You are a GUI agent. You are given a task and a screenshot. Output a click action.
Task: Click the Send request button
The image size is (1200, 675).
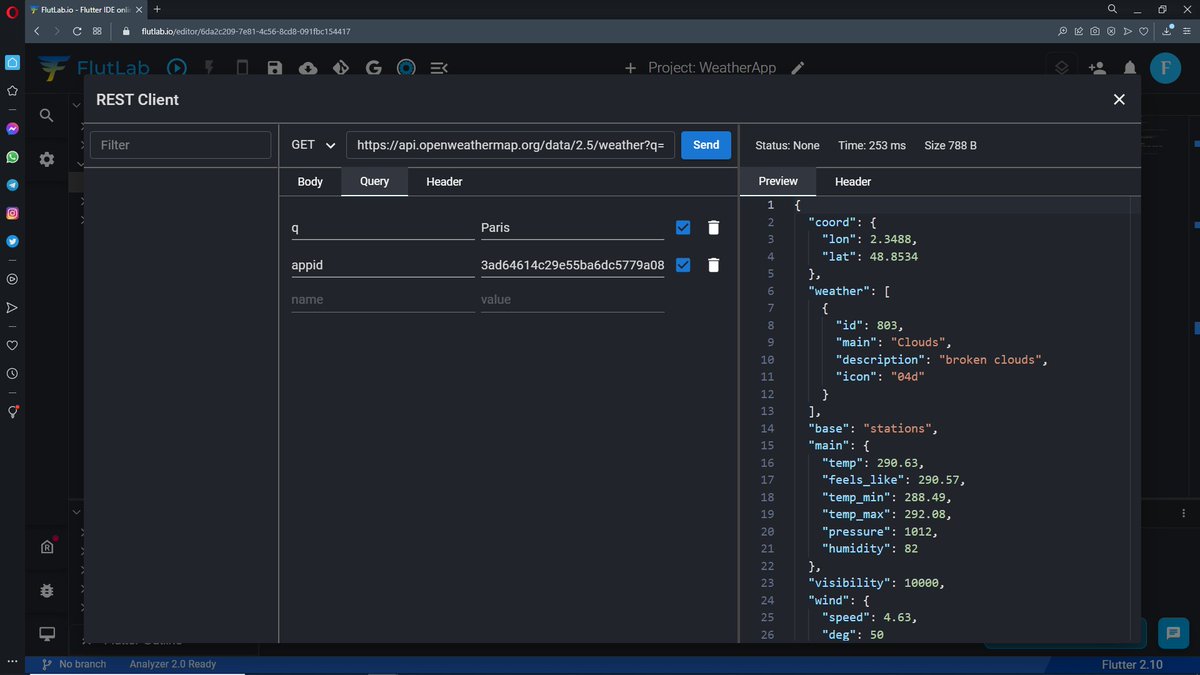pyautogui.click(x=706, y=145)
